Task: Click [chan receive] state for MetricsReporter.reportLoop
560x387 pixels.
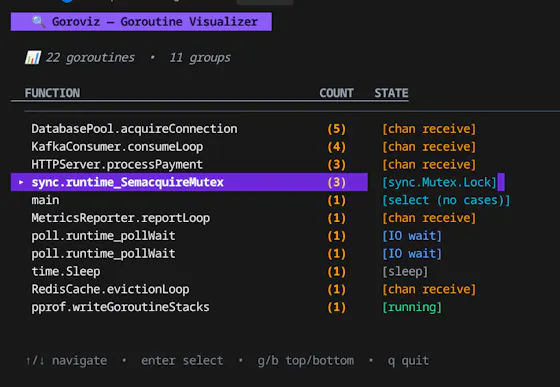Action: [x=429, y=218]
